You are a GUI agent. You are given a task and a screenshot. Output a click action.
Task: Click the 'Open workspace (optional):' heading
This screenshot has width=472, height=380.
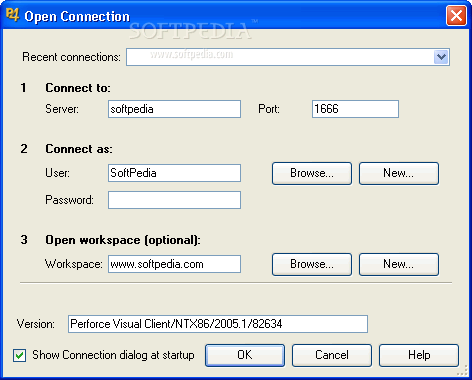click(x=123, y=240)
